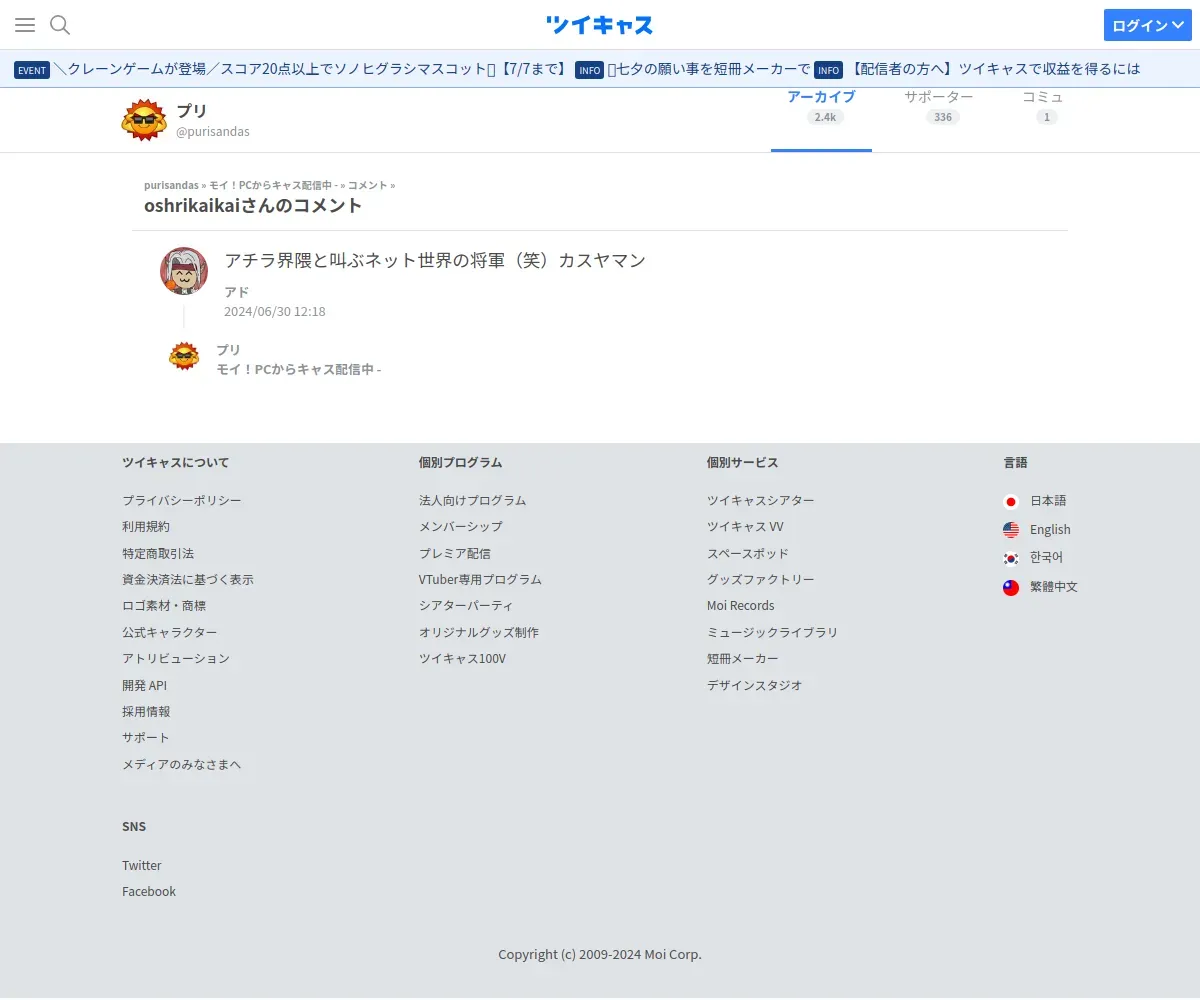Image resolution: width=1200 pixels, height=1000 pixels.
Task: Open ツイキャス100V link
Action: [463, 658]
